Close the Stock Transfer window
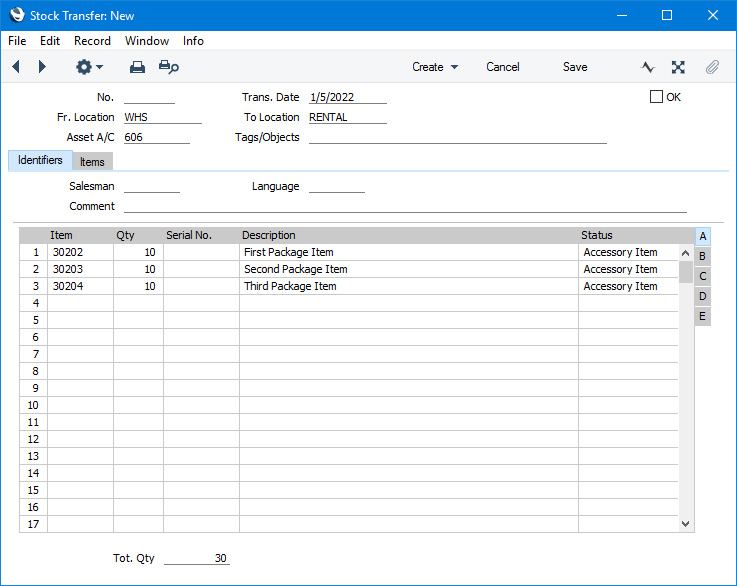The image size is (737, 586). coord(713,16)
